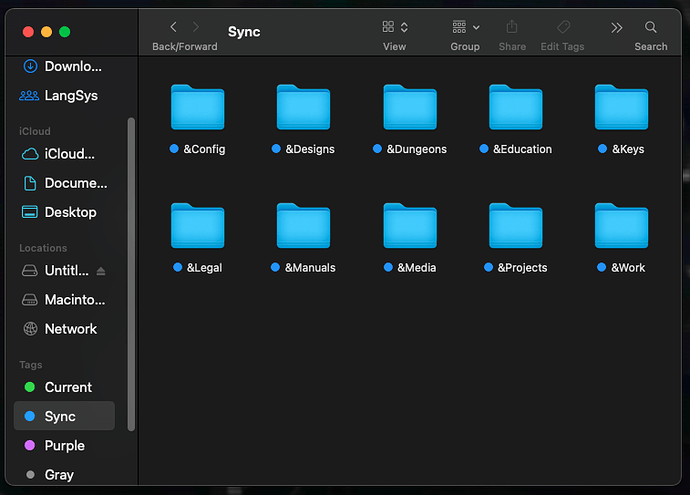690x495 pixels.
Task: Open the Group options dropdown
Action: click(466, 27)
